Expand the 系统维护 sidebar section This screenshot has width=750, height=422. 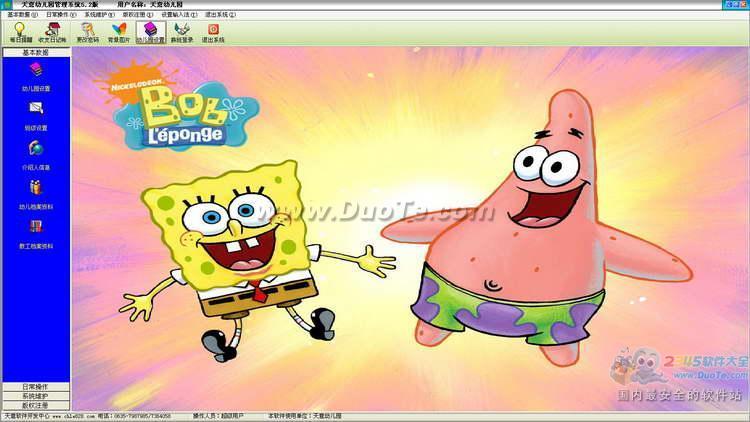(36, 396)
